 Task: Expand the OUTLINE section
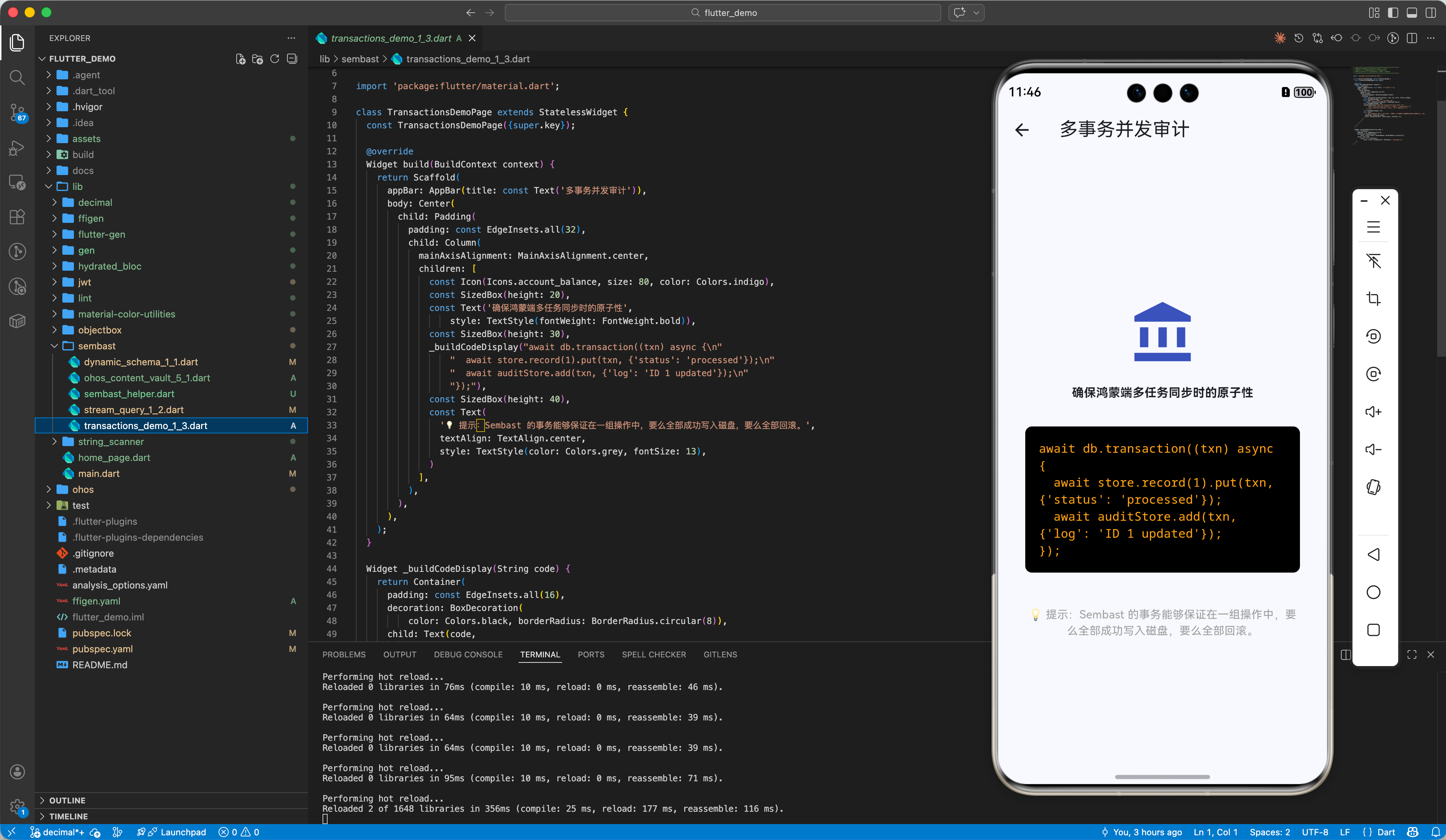pyautogui.click(x=67, y=800)
